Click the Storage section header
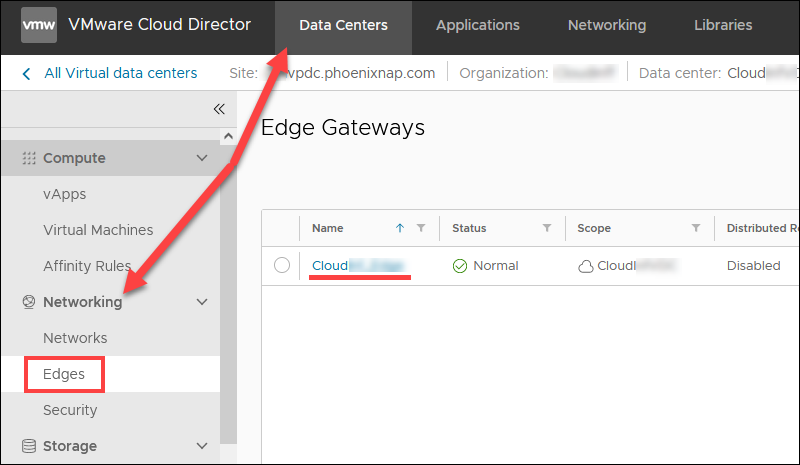800x465 pixels. (x=110, y=446)
